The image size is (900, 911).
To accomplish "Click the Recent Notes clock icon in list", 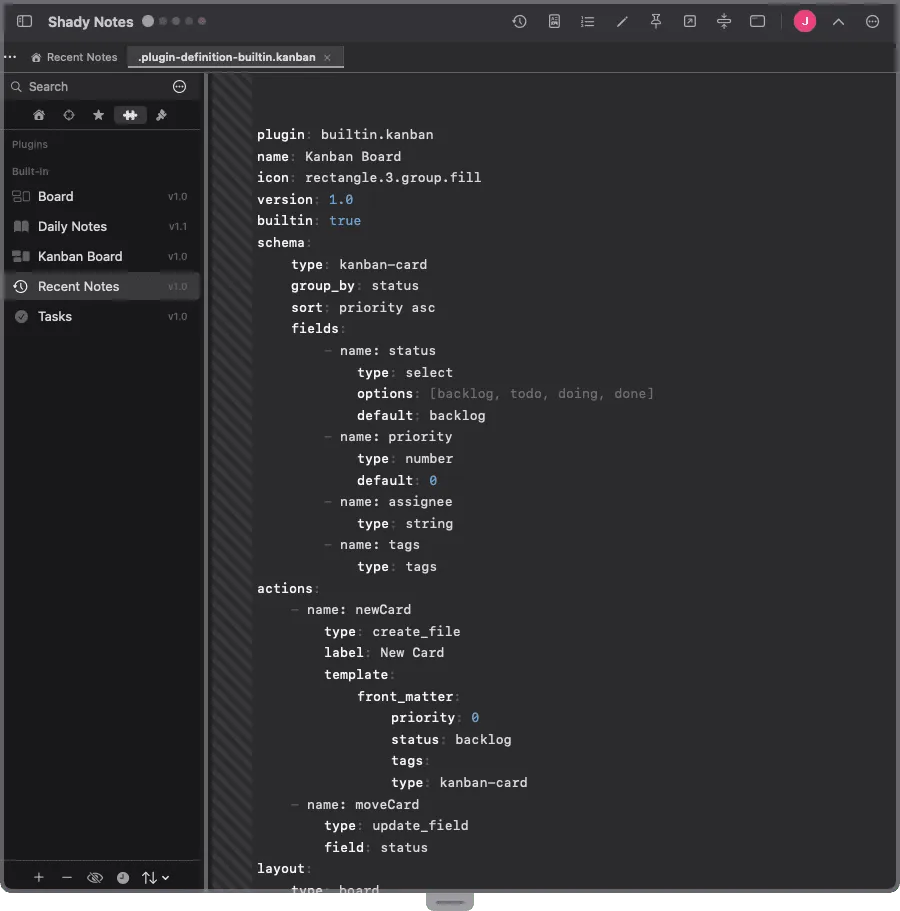I will pos(21,286).
